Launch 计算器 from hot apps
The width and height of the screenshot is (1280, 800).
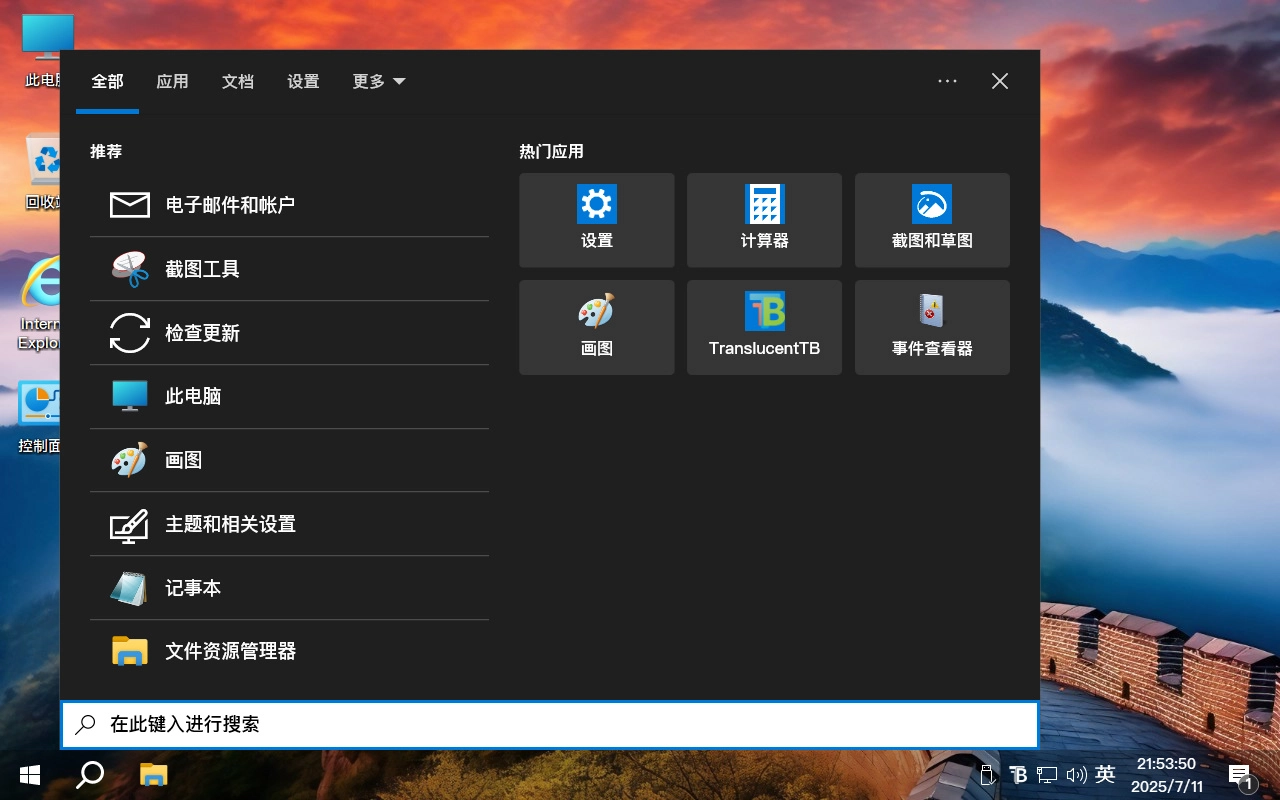point(764,220)
